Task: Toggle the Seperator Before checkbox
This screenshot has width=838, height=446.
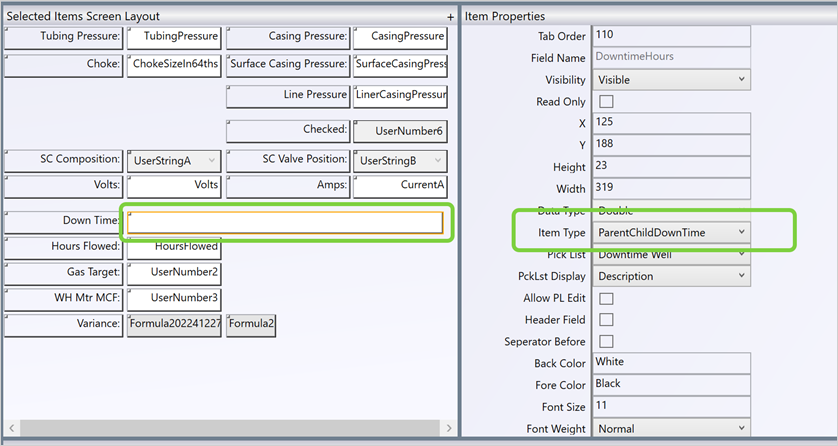Action: coord(606,342)
